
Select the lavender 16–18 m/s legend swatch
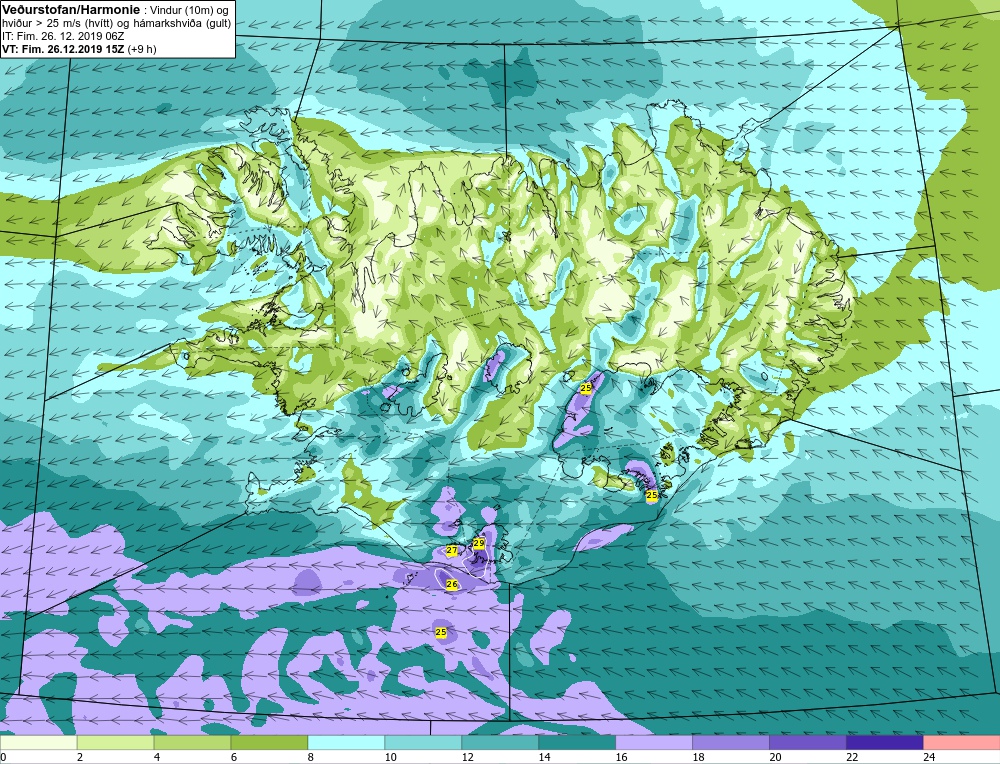pos(654,743)
